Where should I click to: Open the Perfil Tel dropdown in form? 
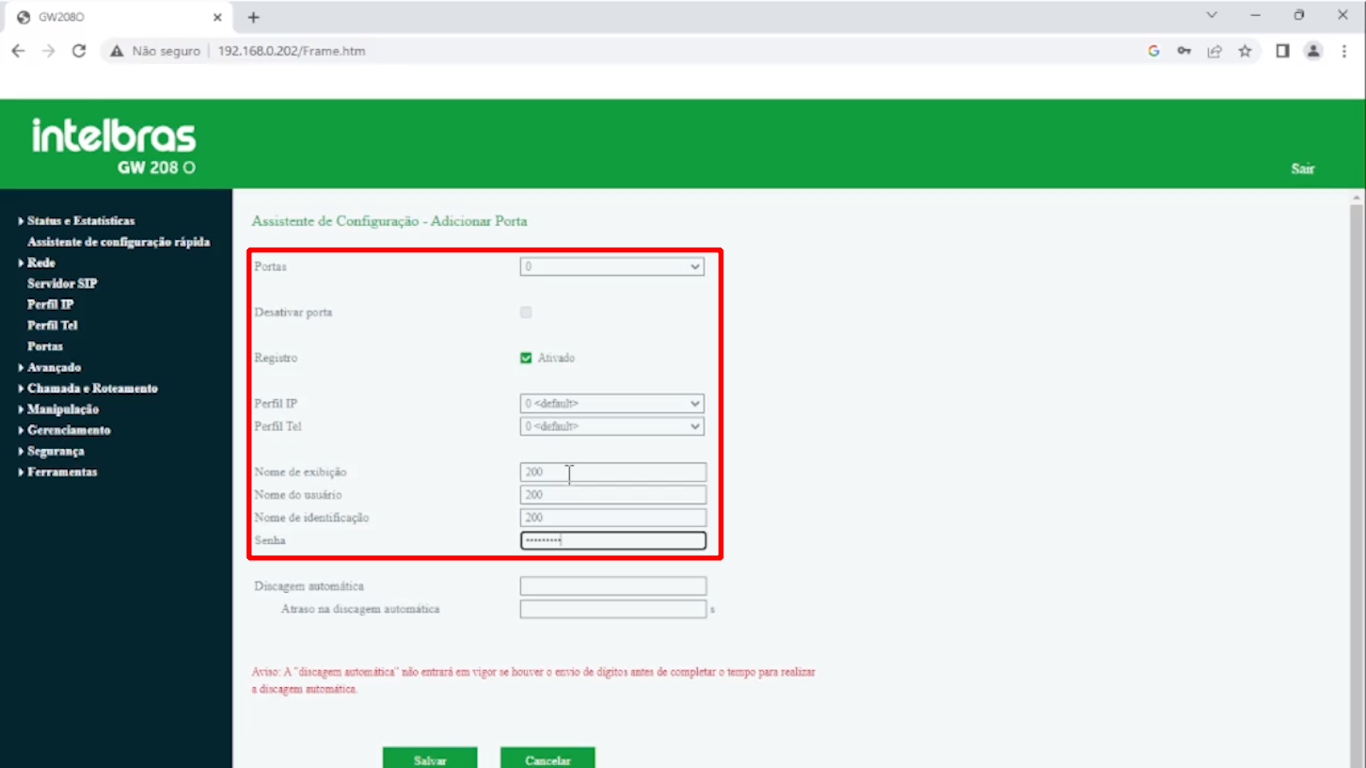click(612, 427)
